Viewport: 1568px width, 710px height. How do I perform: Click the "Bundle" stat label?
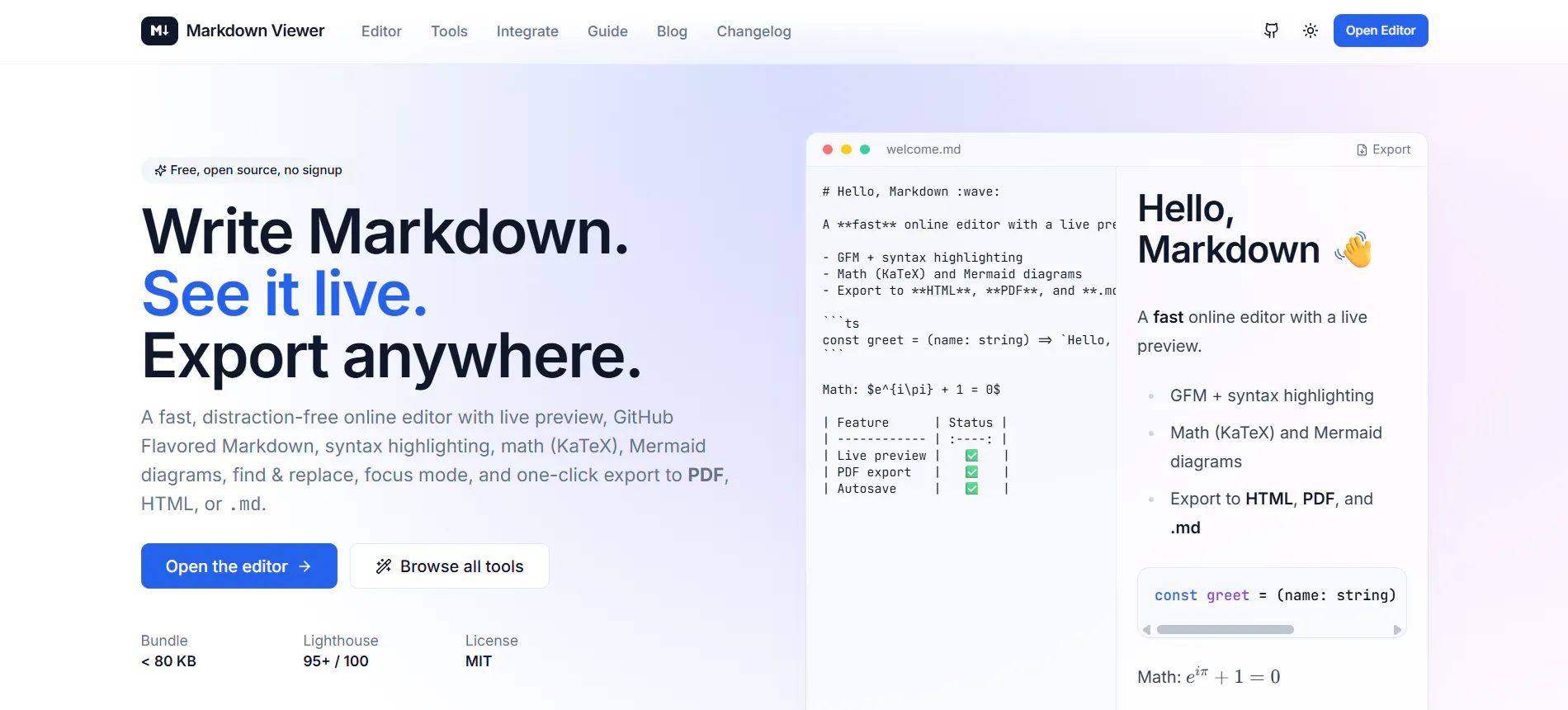pyautogui.click(x=164, y=641)
